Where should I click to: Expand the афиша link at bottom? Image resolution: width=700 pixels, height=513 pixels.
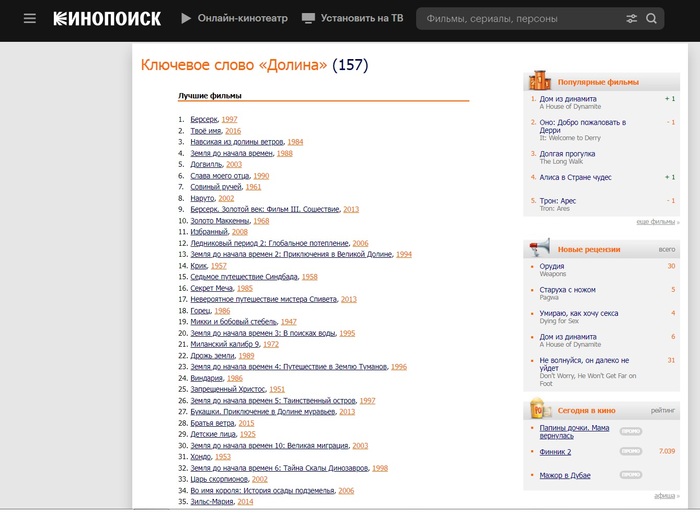pyautogui.click(x=664, y=496)
